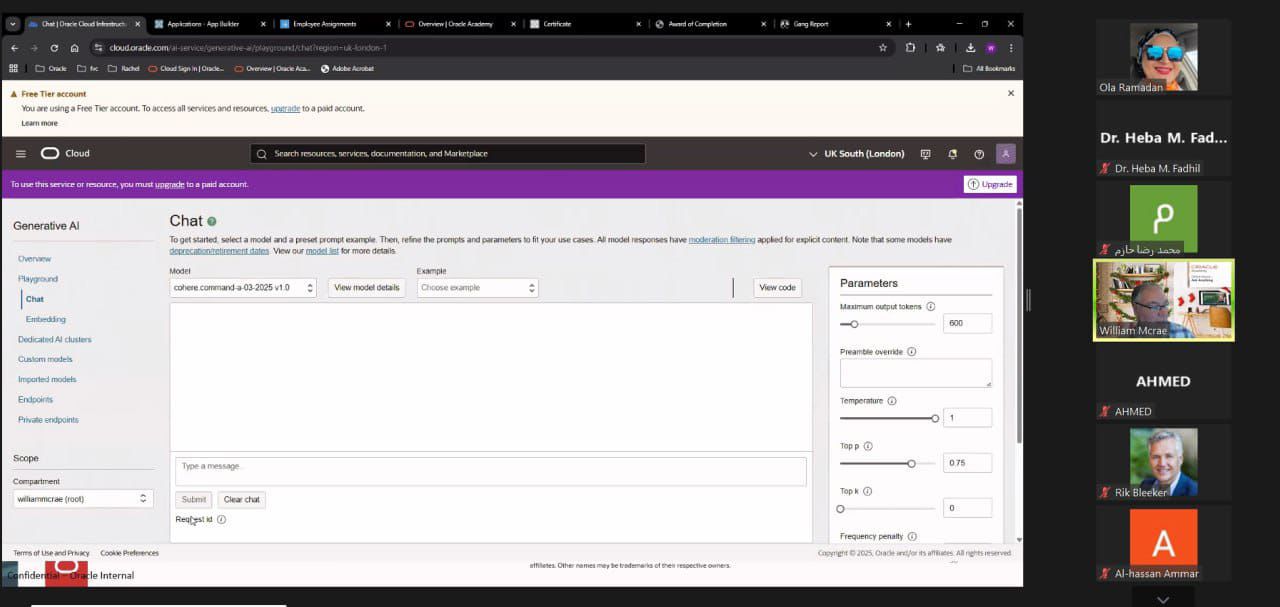Select Embedding in the Playground sidebar
Image resolution: width=1280 pixels, height=607 pixels.
tap(46, 319)
